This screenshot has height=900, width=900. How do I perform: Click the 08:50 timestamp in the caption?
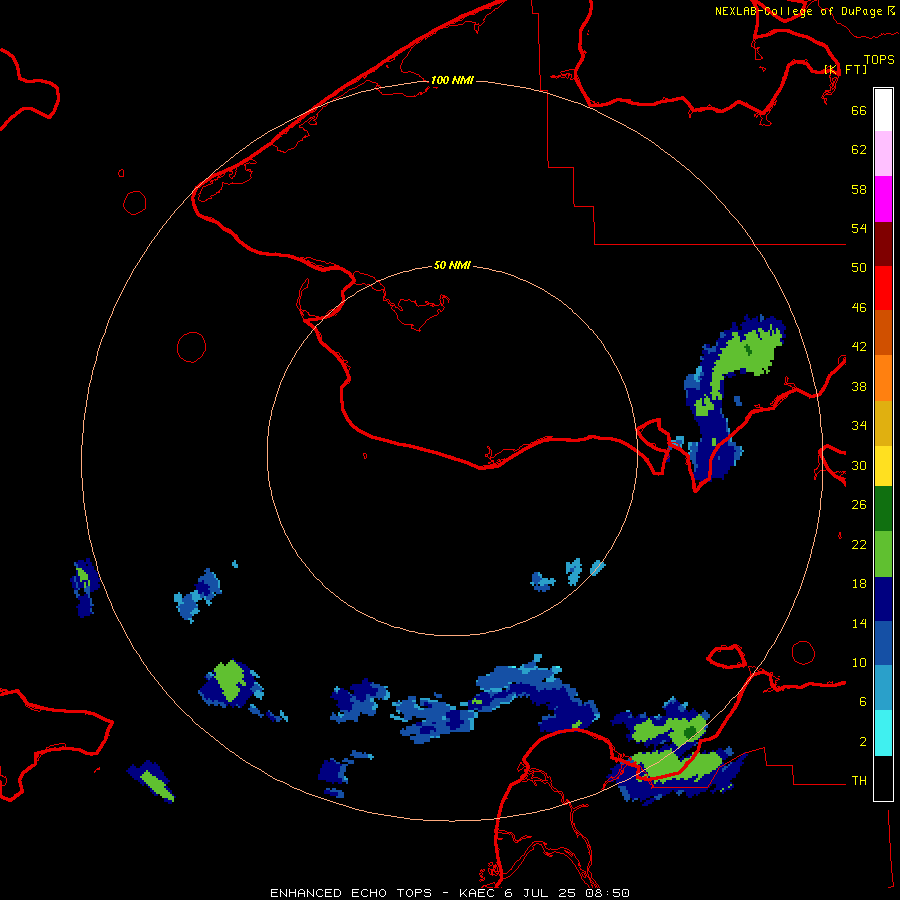607,893
